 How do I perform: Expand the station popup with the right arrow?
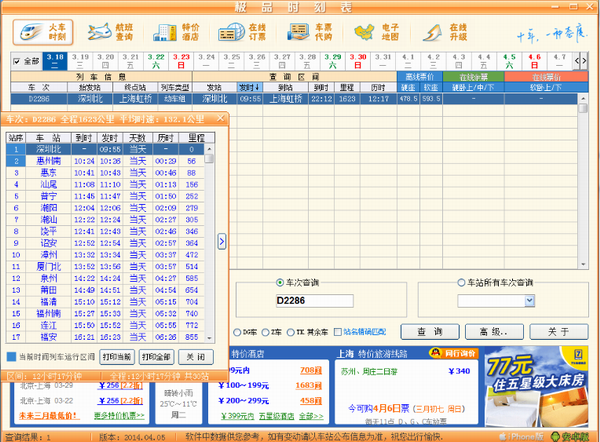pos(222,241)
